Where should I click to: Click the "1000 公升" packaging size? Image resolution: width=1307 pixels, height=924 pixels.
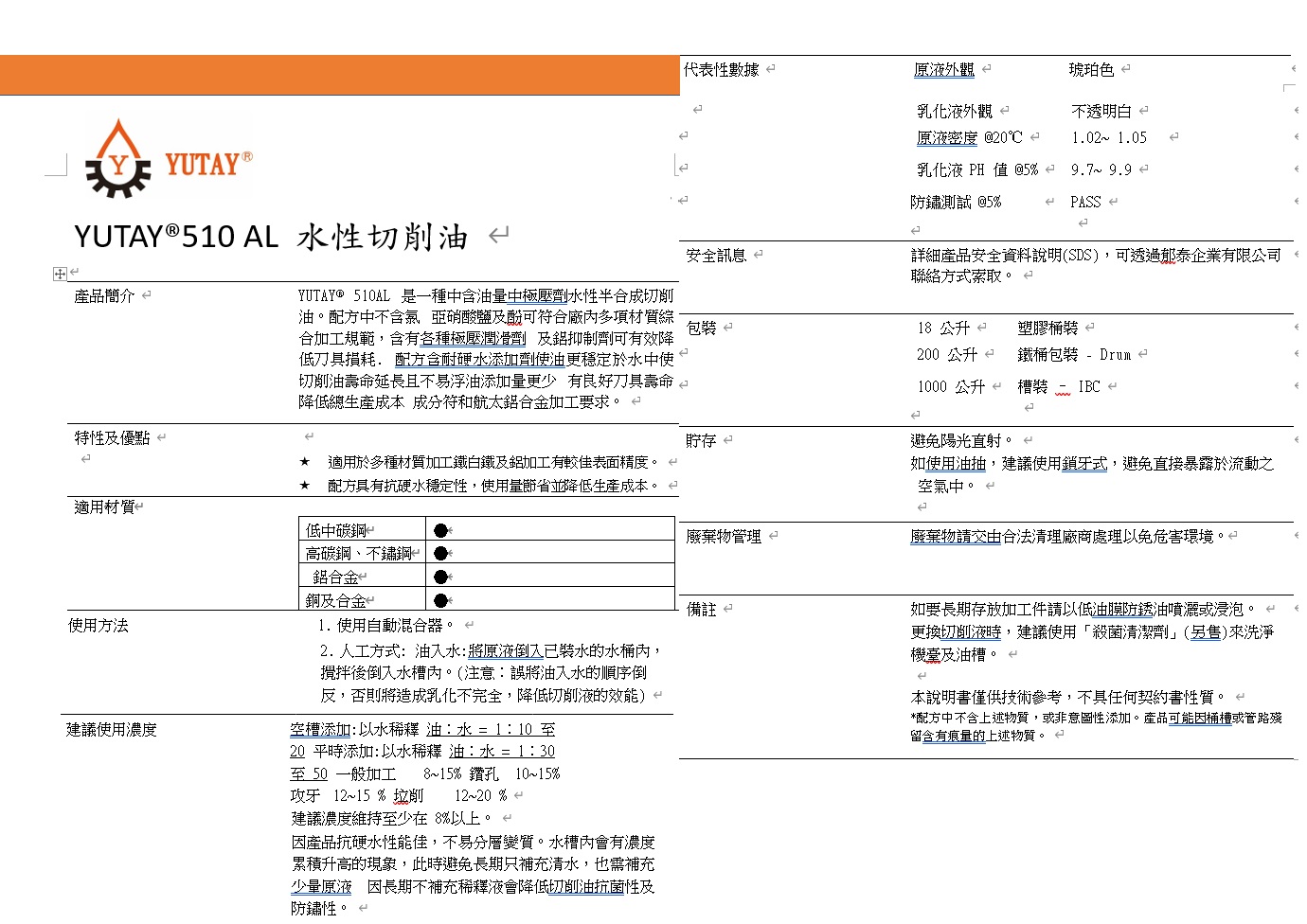pyautogui.click(x=951, y=386)
